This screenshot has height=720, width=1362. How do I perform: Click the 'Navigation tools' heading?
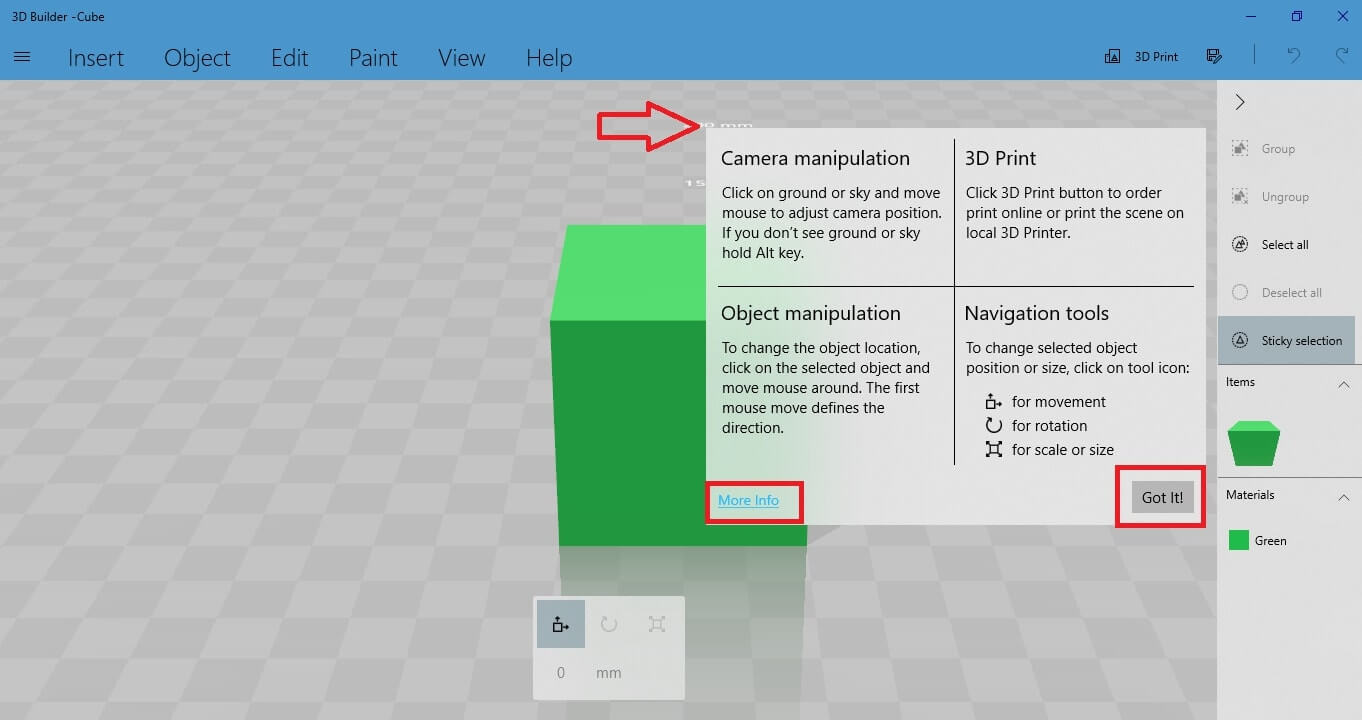coord(1036,313)
